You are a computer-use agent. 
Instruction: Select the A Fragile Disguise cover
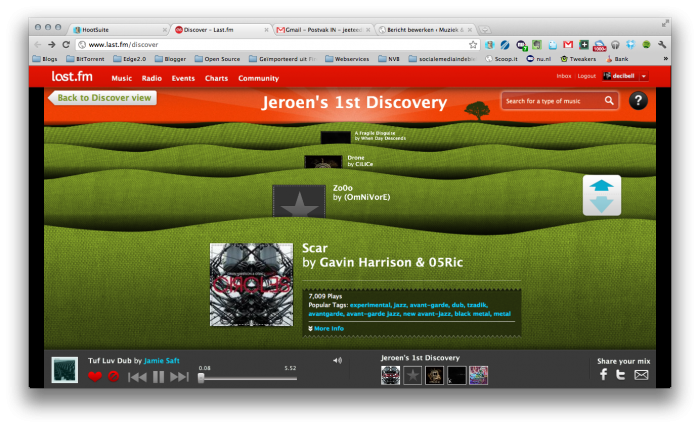(335, 137)
